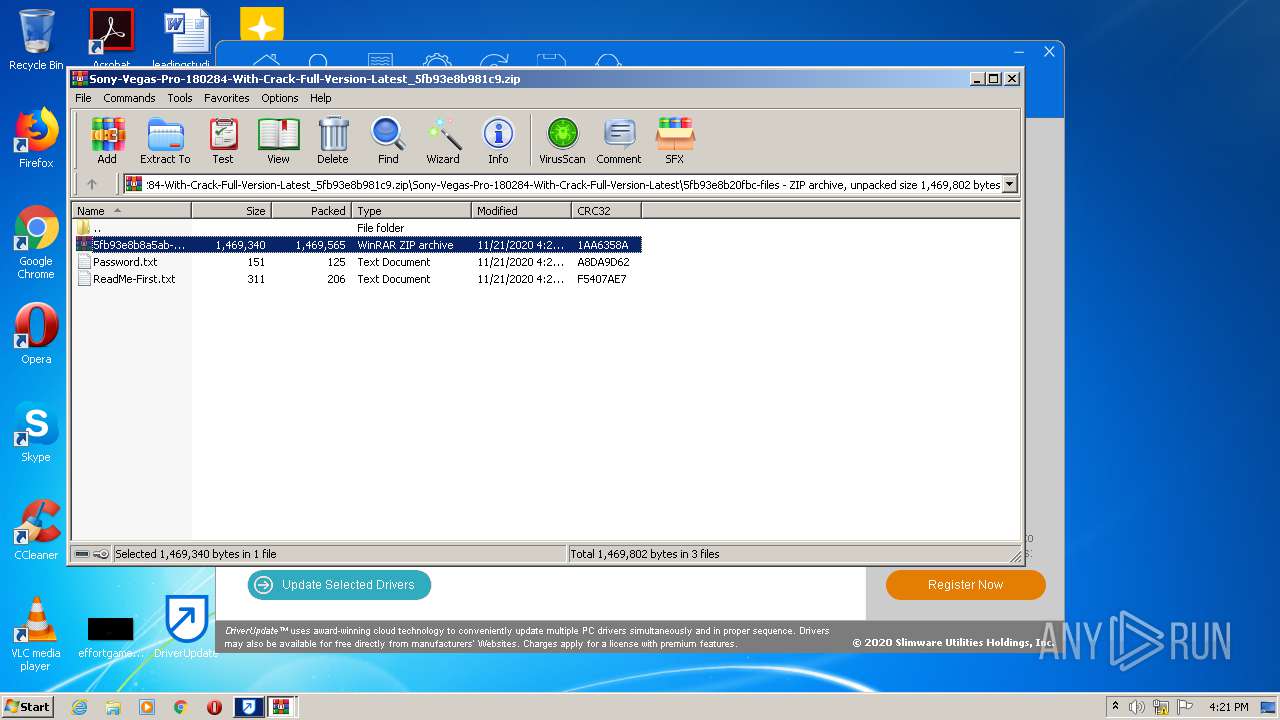This screenshot has height=720, width=1280.
Task: Run VirusScan from the toolbar
Action: [x=562, y=140]
